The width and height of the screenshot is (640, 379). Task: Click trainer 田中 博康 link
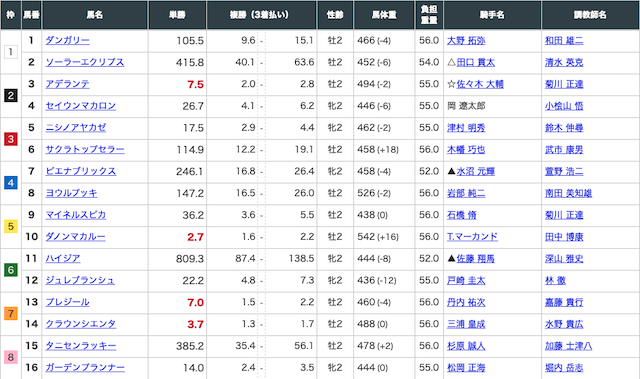coord(564,237)
